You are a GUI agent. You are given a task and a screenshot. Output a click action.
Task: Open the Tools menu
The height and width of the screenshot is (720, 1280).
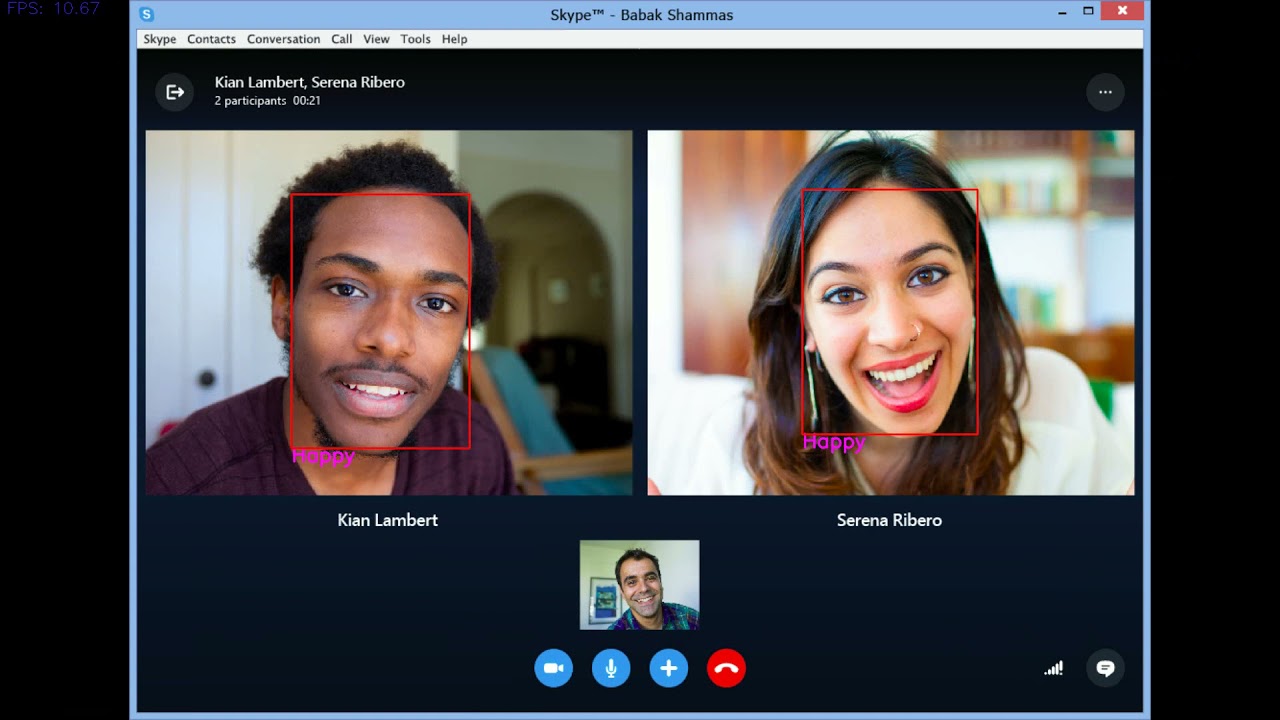tap(415, 39)
